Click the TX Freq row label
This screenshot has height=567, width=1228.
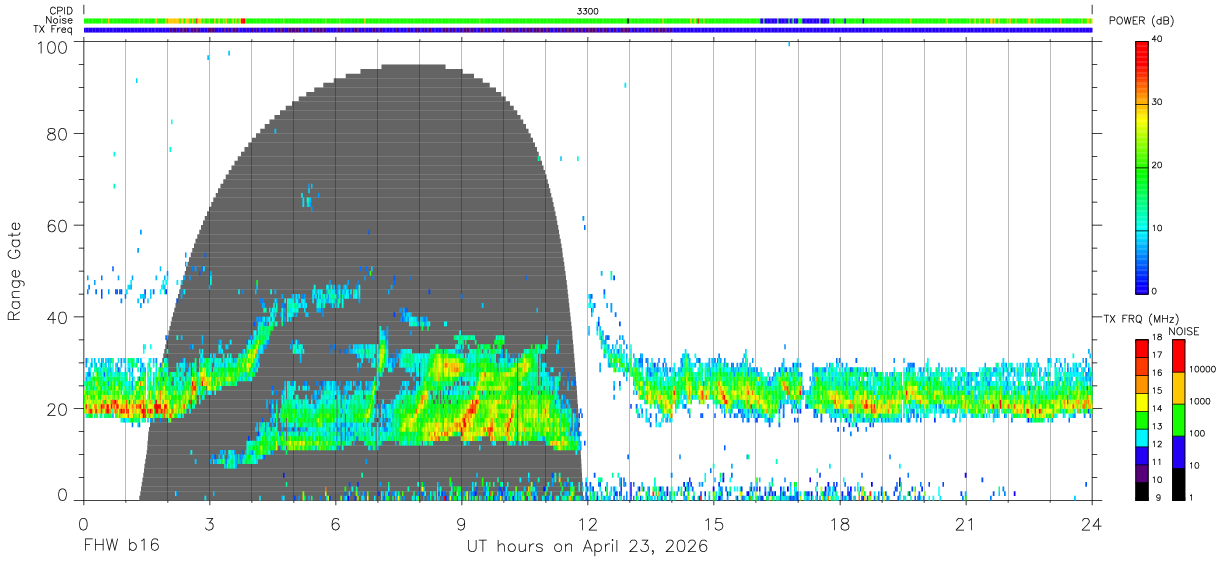pyautogui.click(x=53, y=30)
